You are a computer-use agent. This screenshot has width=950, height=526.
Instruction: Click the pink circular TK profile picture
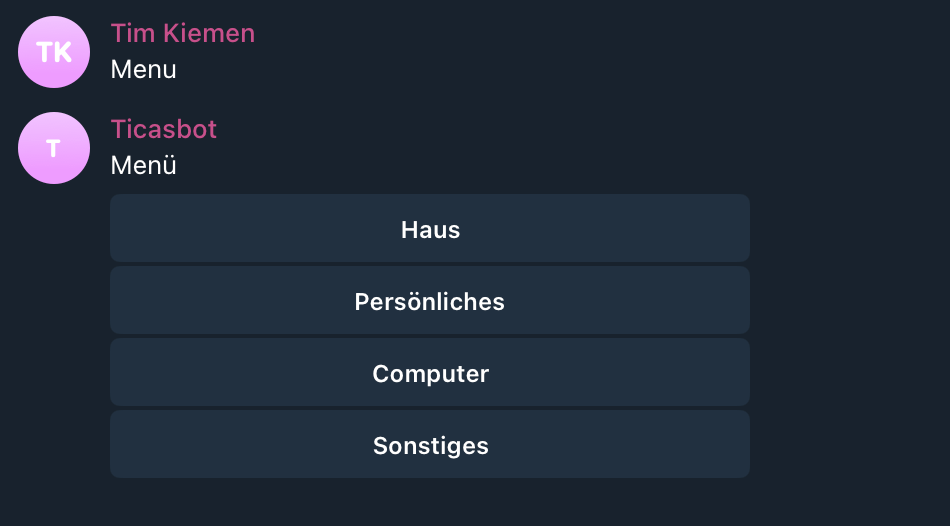click(x=54, y=52)
